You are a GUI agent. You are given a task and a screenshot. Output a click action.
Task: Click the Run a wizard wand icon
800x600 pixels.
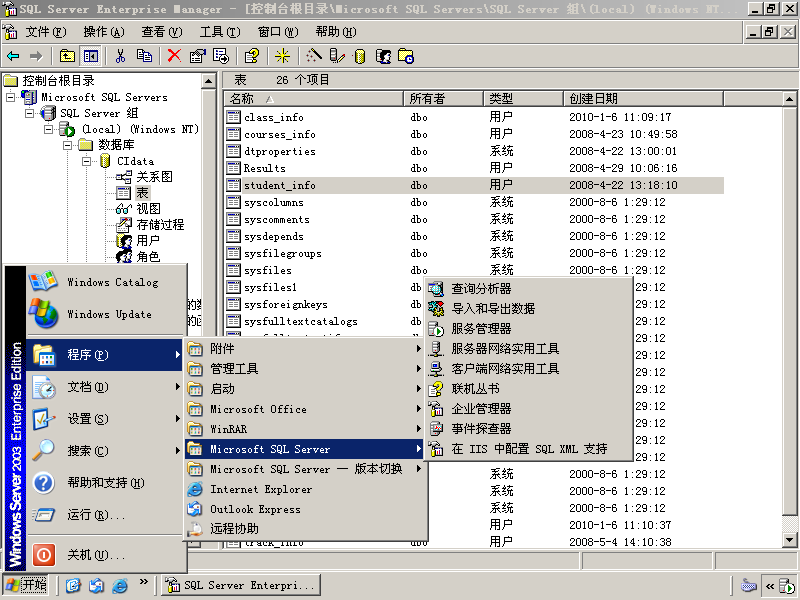tap(314, 56)
